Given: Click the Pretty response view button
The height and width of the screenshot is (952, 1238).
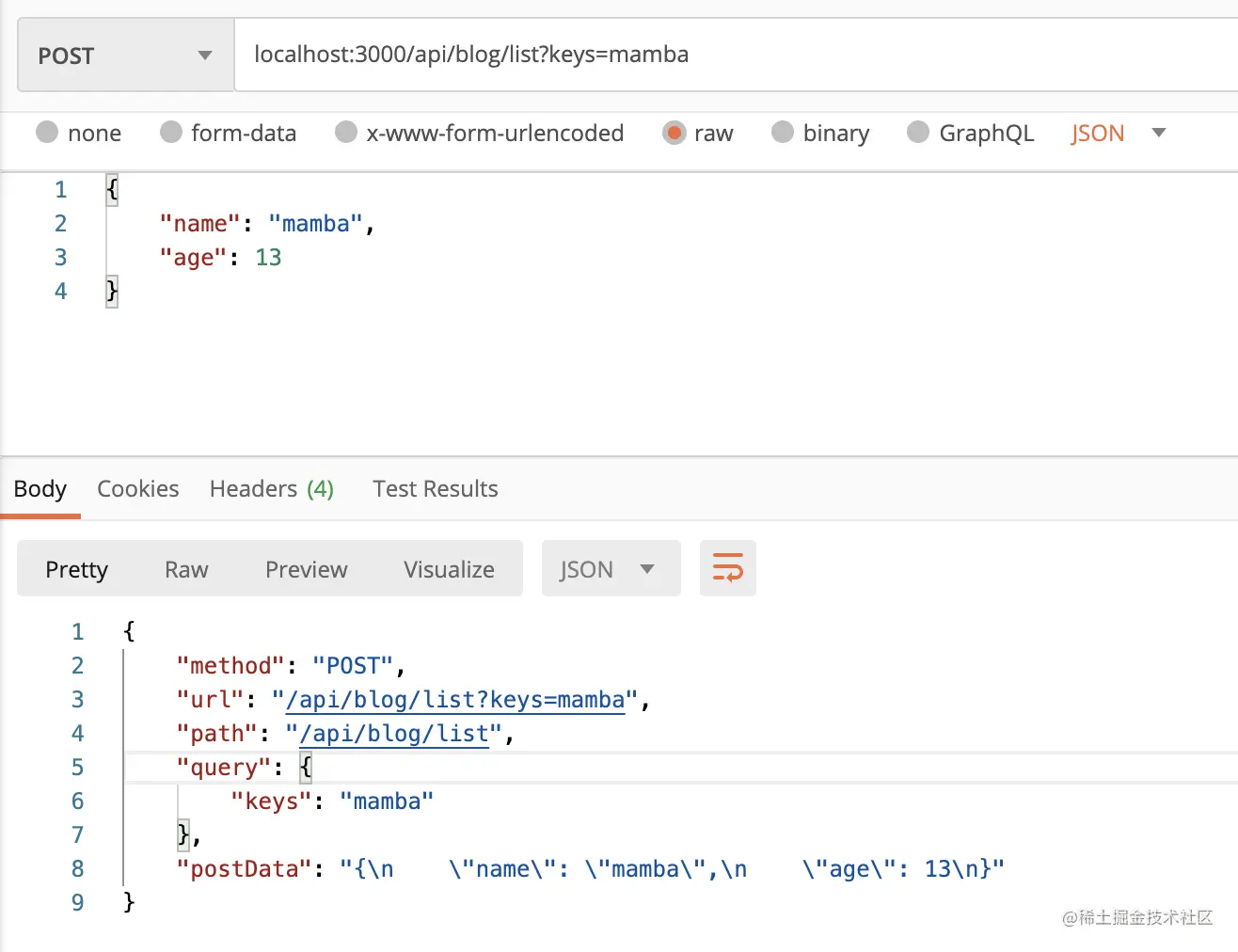Looking at the screenshot, I should point(77,569).
